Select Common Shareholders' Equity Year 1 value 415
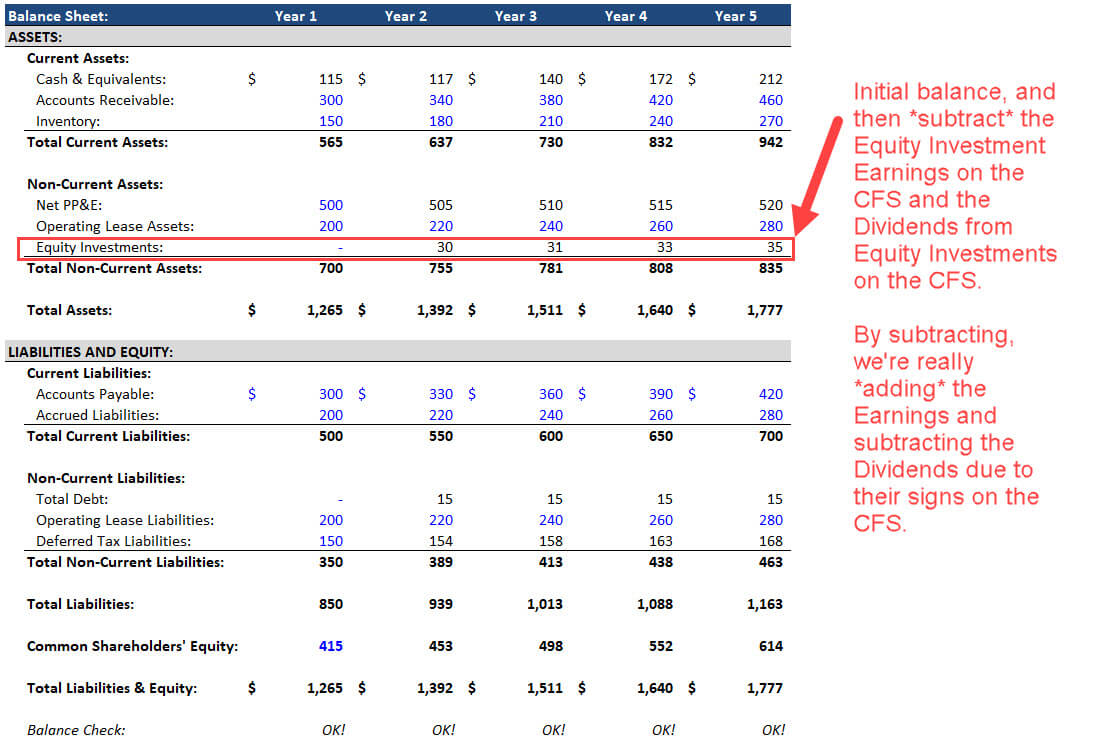 [331, 646]
